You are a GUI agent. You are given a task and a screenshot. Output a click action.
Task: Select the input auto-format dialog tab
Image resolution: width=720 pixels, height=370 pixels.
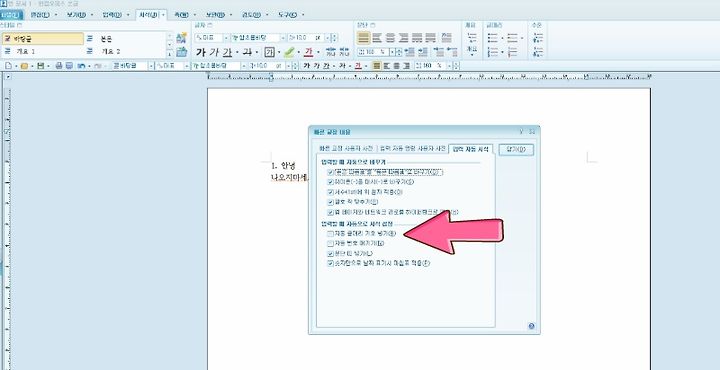point(471,149)
